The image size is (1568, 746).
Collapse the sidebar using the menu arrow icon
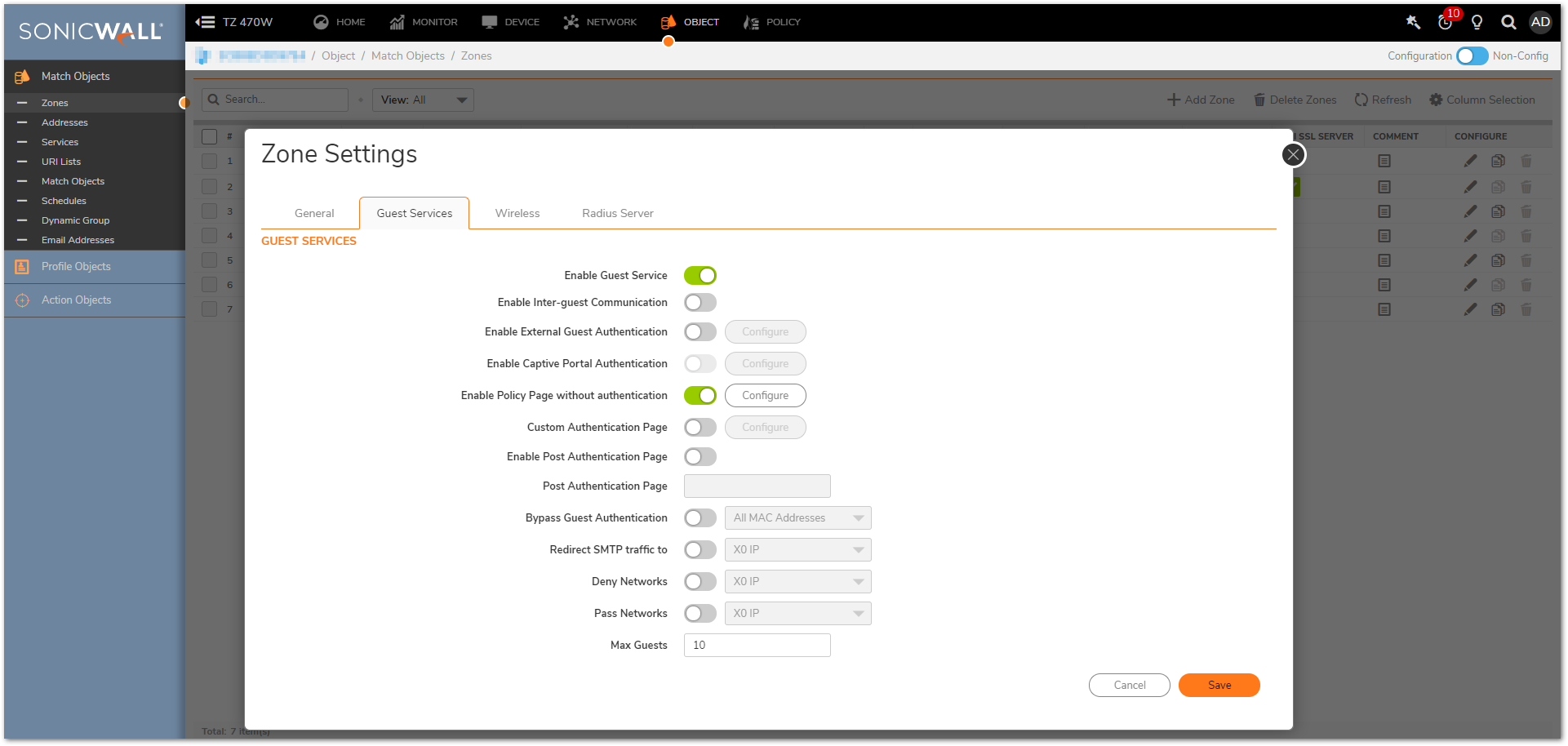(x=205, y=22)
